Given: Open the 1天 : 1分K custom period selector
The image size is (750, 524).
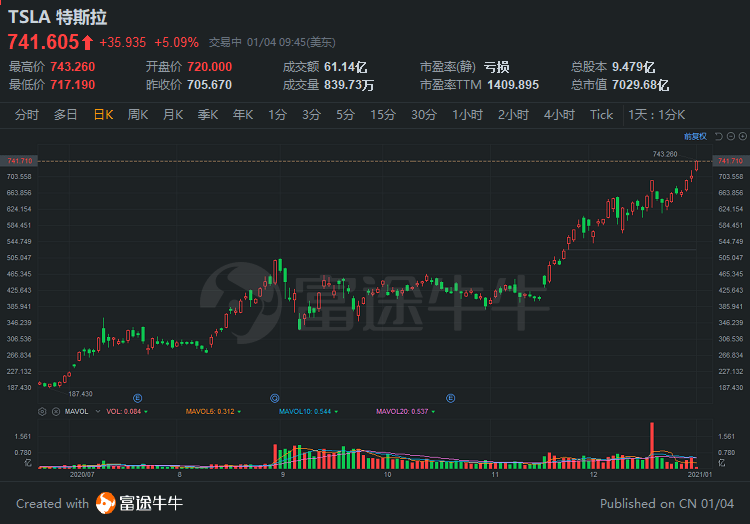Looking at the screenshot, I should pyautogui.click(x=657, y=115).
